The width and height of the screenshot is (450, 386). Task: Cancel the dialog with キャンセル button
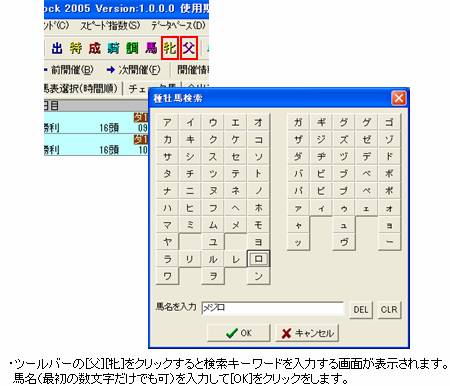tap(307, 333)
